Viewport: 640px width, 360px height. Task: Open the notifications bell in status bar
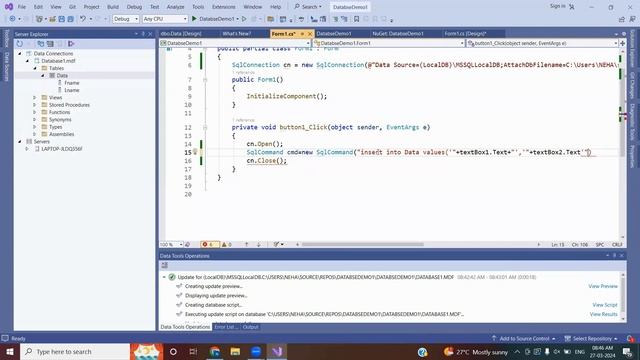631,339
